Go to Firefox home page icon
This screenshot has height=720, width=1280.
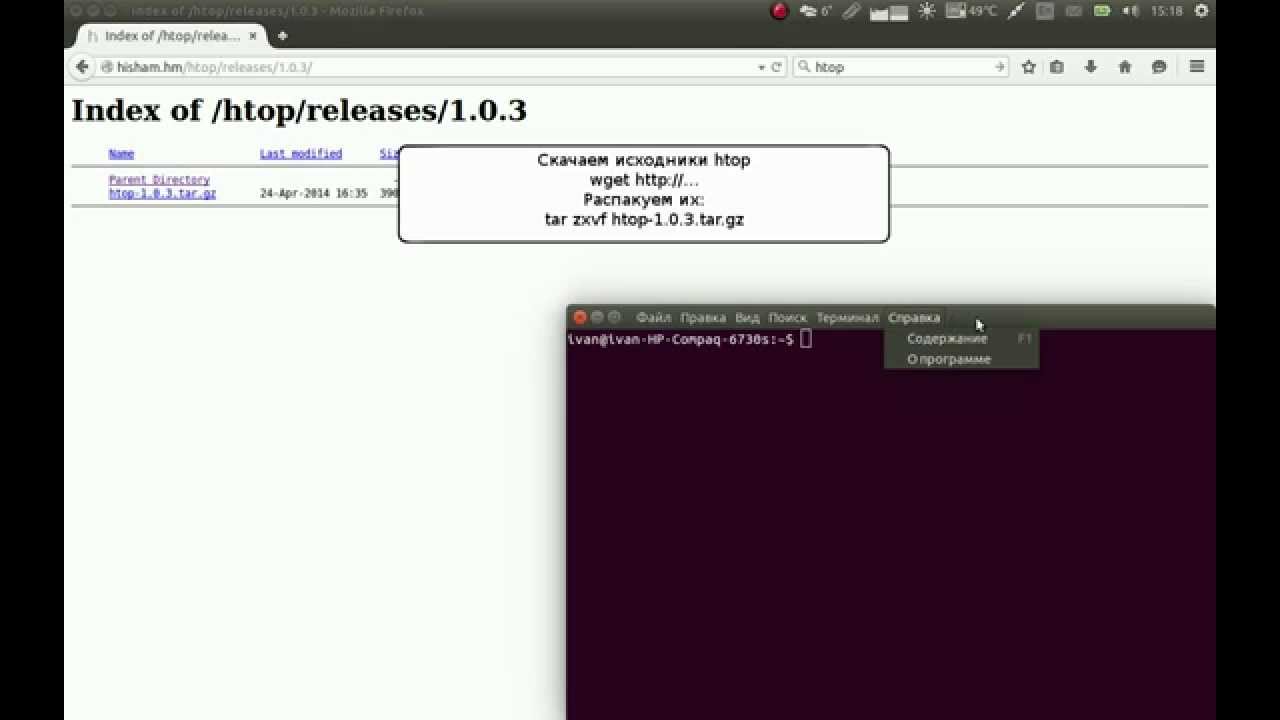(1125, 67)
